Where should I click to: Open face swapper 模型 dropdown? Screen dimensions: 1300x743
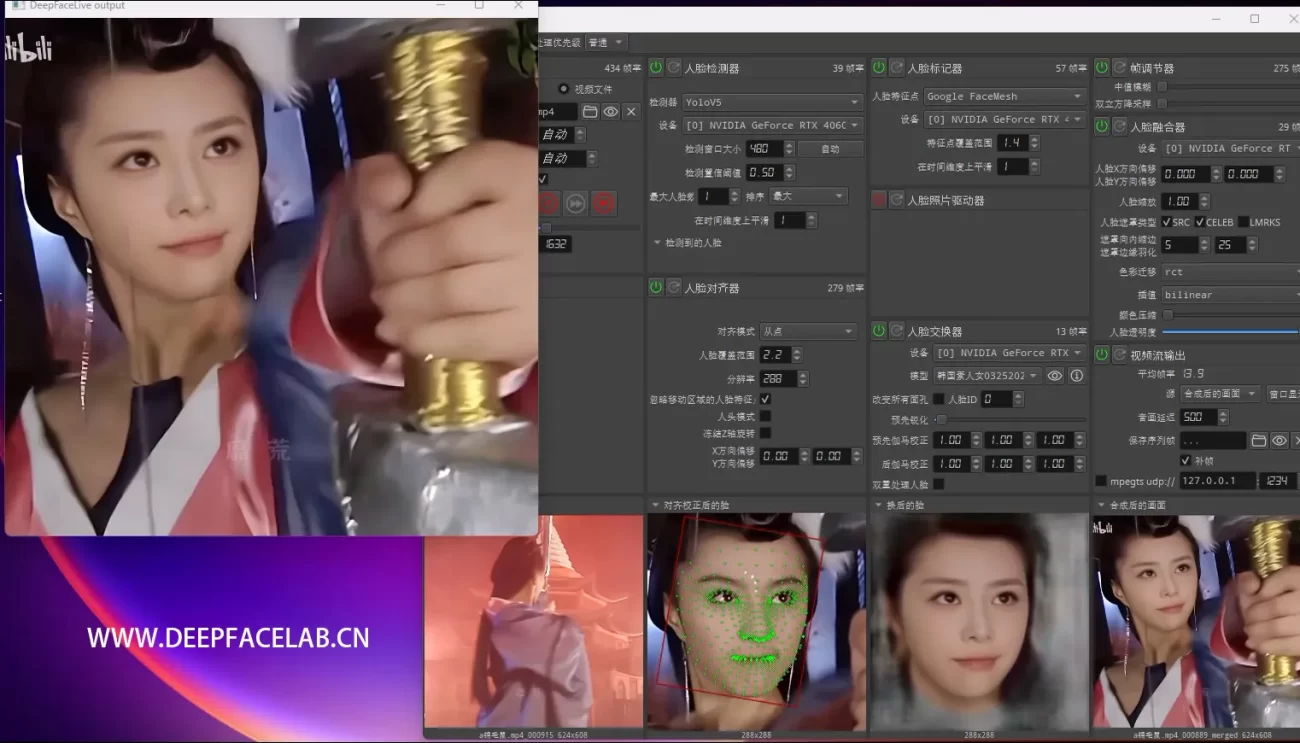click(986, 376)
